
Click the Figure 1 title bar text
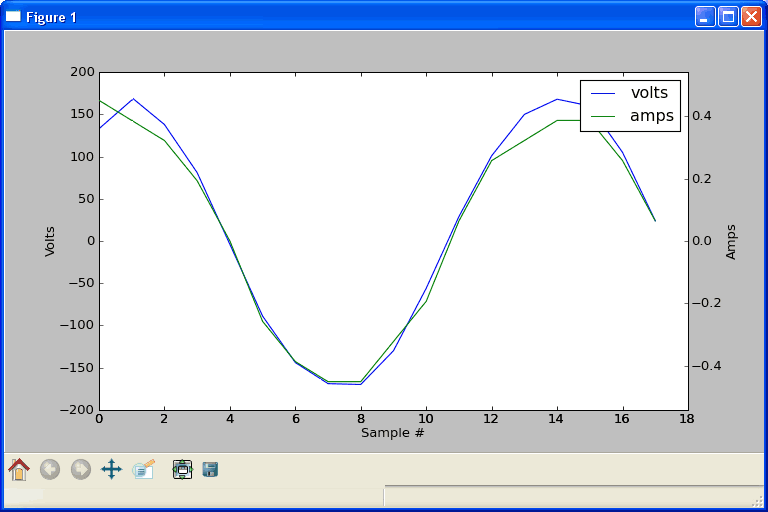click(x=51, y=18)
